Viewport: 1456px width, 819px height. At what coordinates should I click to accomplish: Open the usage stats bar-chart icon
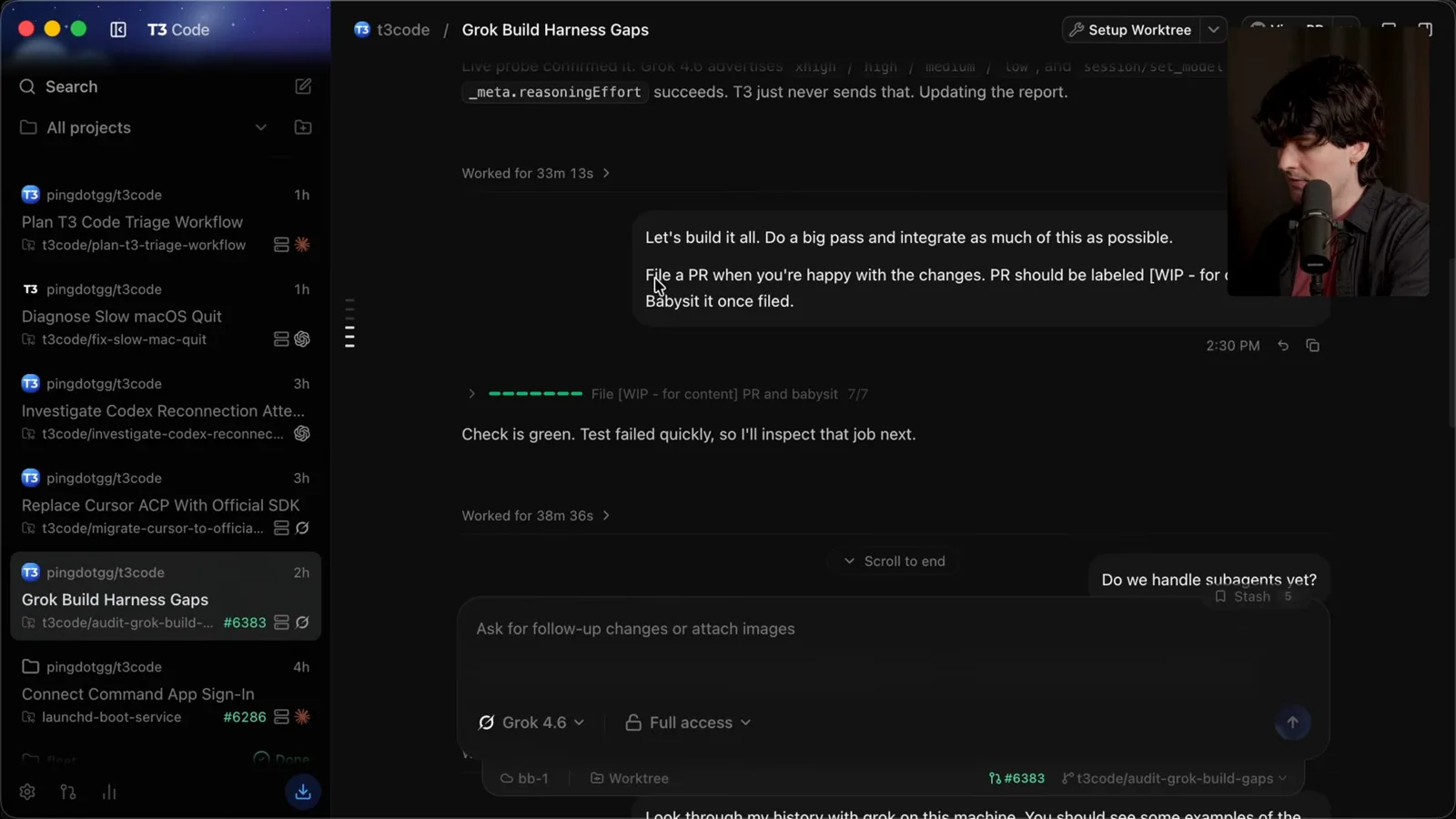(109, 792)
